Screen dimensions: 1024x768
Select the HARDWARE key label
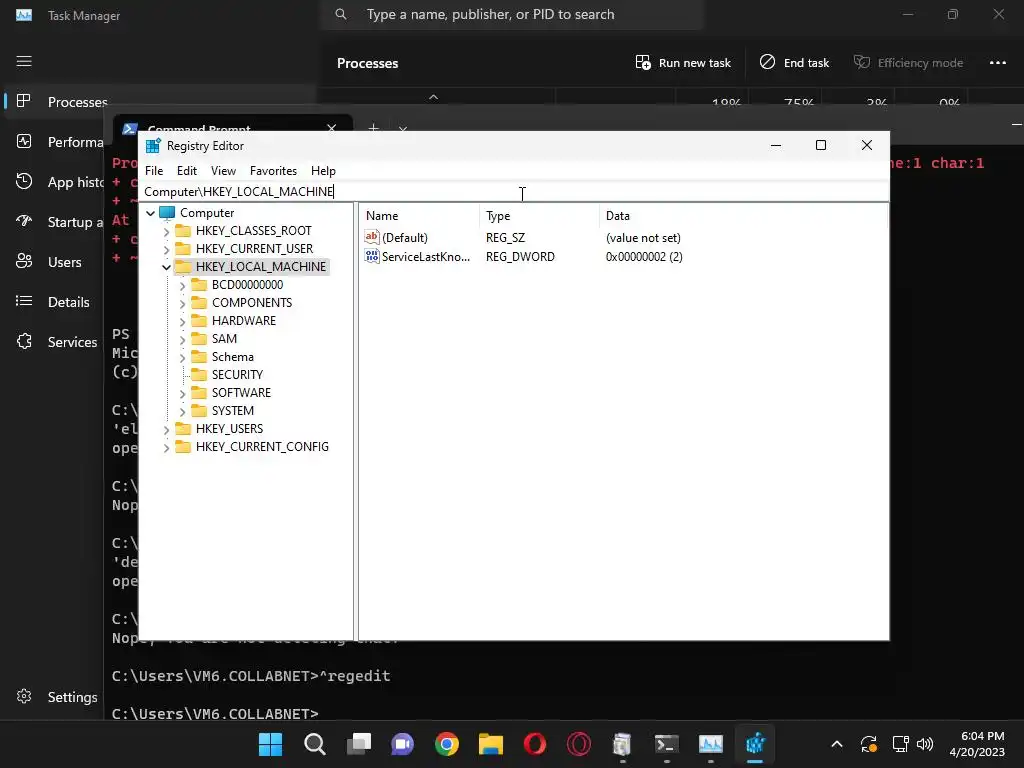[244, 321]
